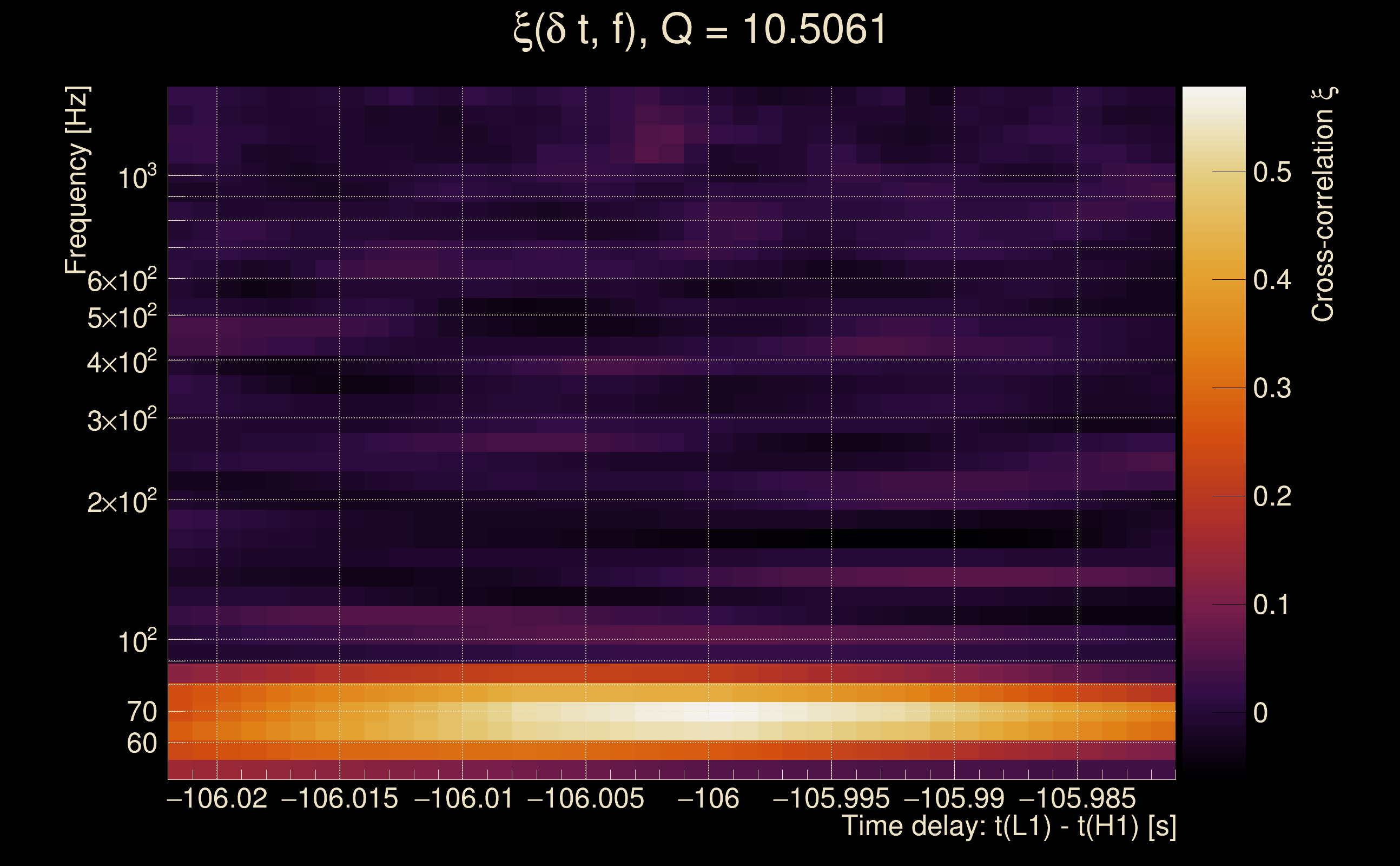Click the 60 frequency axis tick label

click(x=141, y=744)
